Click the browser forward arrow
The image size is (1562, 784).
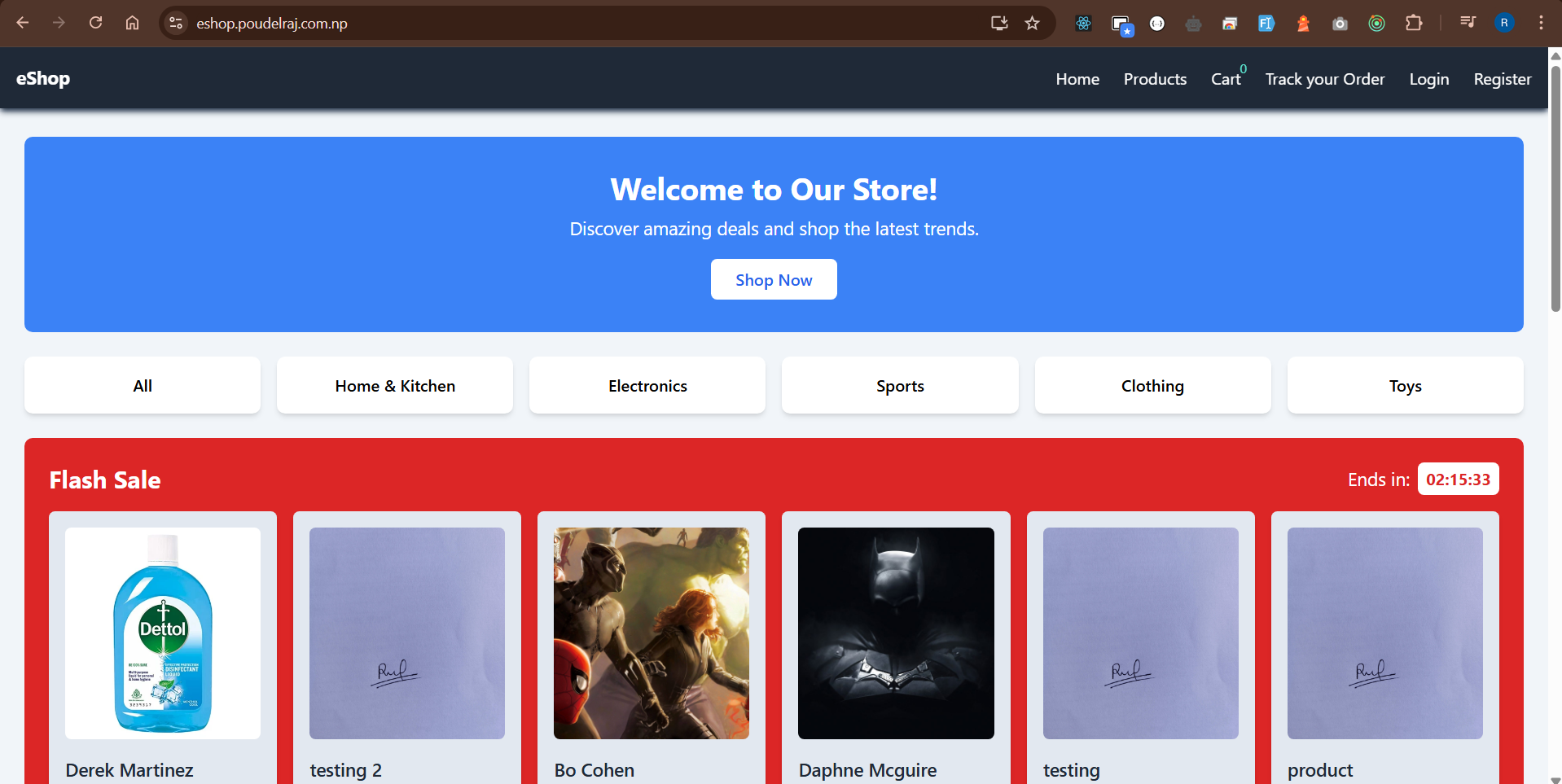tap(59, 23)
